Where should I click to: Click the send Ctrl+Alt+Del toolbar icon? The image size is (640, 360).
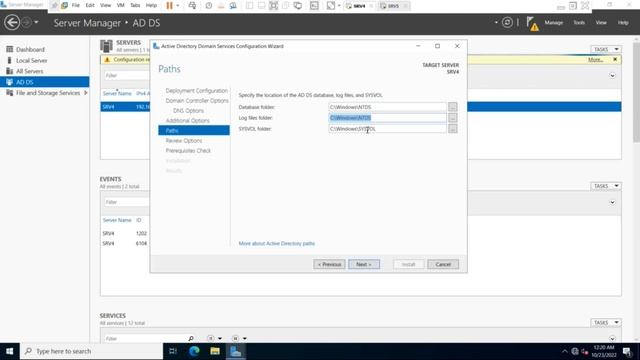click(x=192, y=6)
